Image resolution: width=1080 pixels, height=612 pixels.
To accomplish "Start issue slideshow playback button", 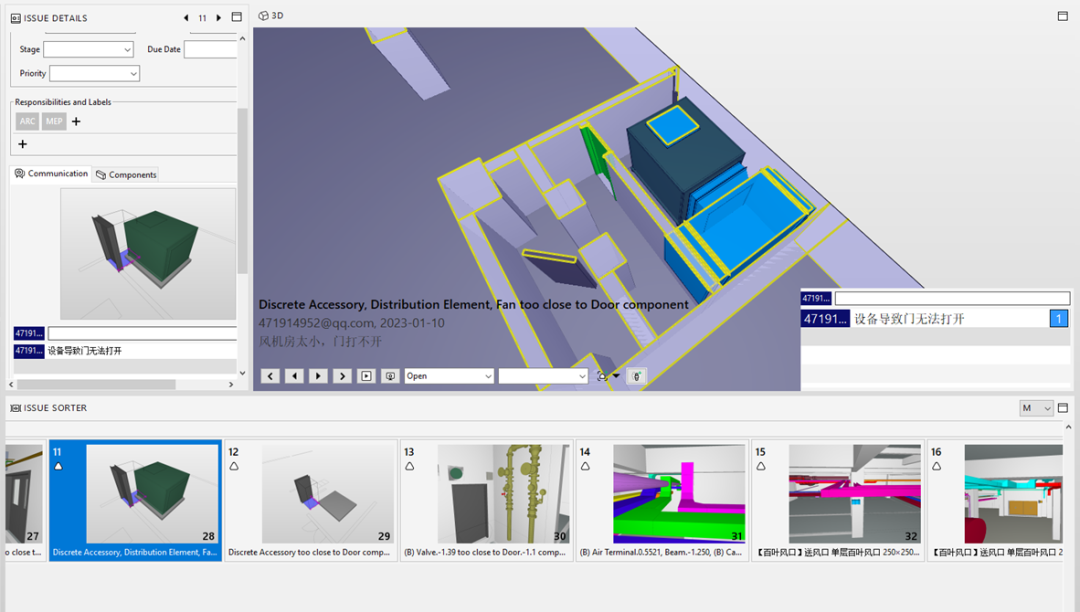I will 366,376.
